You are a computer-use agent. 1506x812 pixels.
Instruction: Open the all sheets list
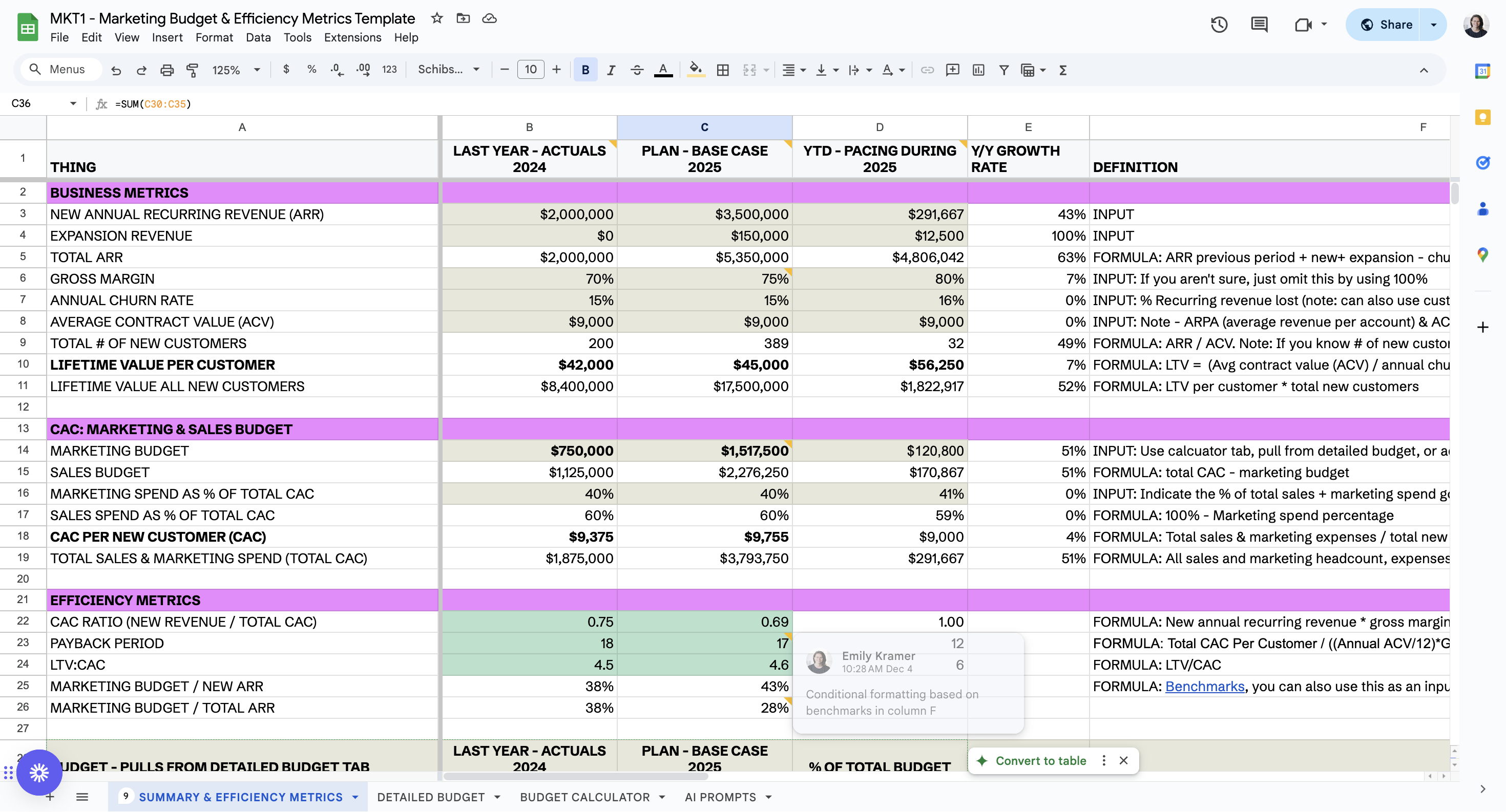82,797
